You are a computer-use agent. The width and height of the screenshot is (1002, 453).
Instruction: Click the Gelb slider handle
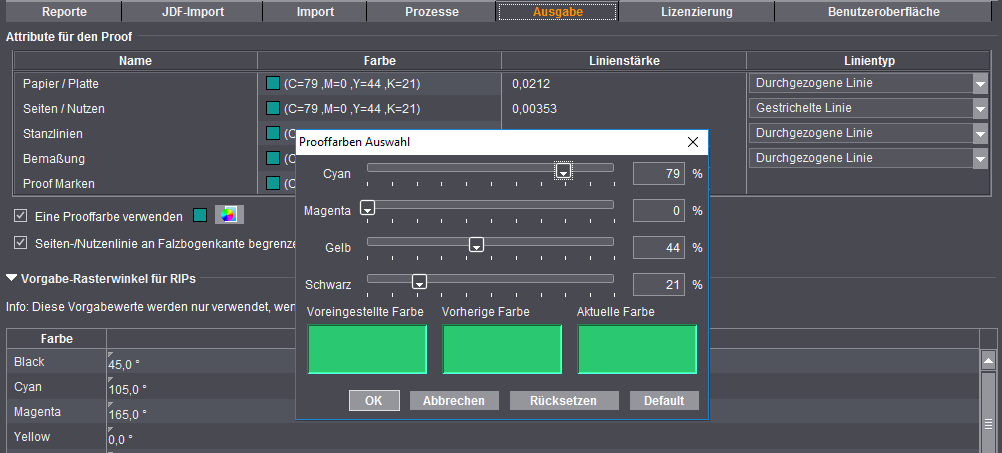[476, 245]
